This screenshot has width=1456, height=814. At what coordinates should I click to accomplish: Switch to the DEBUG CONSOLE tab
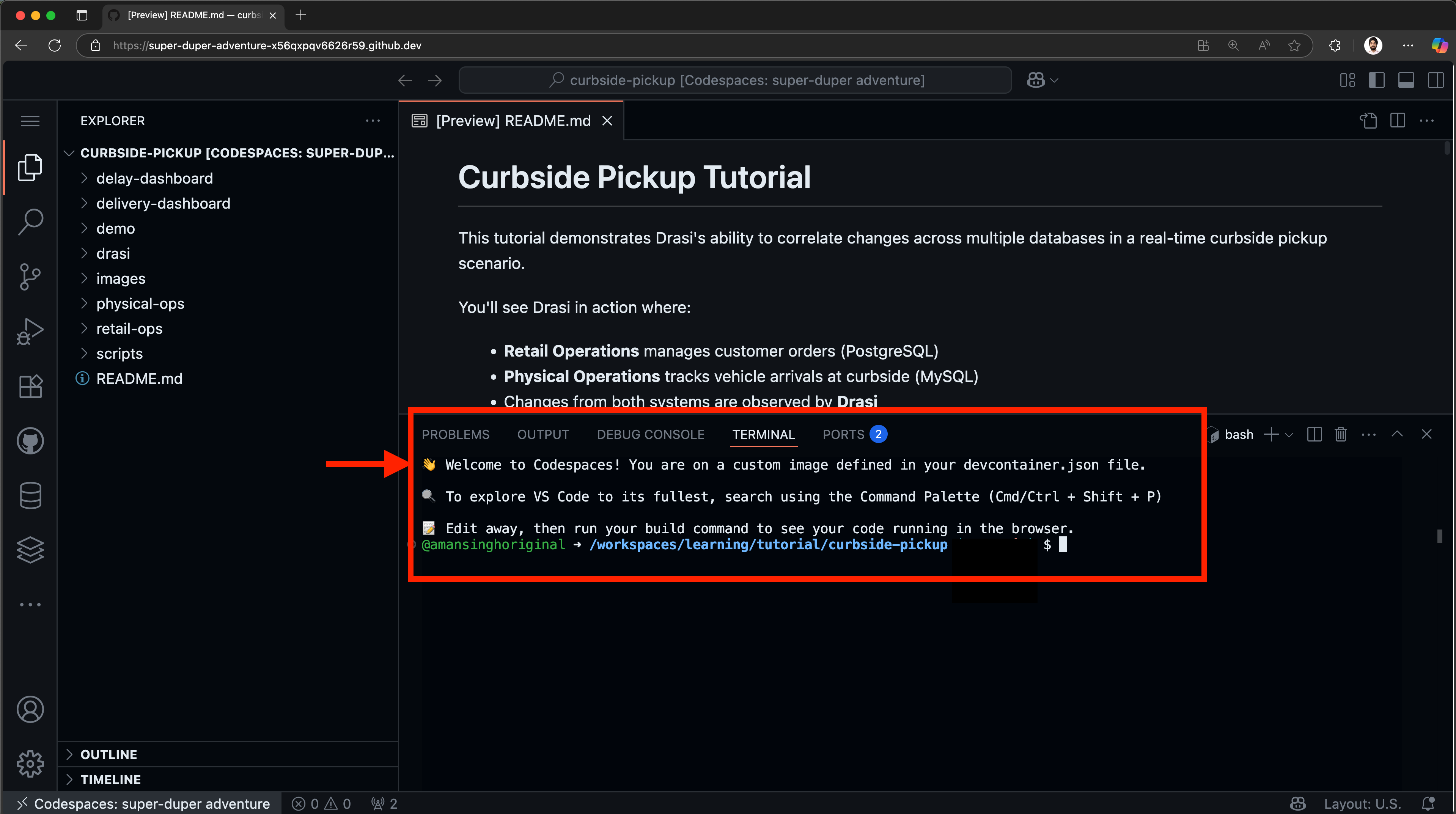[651, 434]
